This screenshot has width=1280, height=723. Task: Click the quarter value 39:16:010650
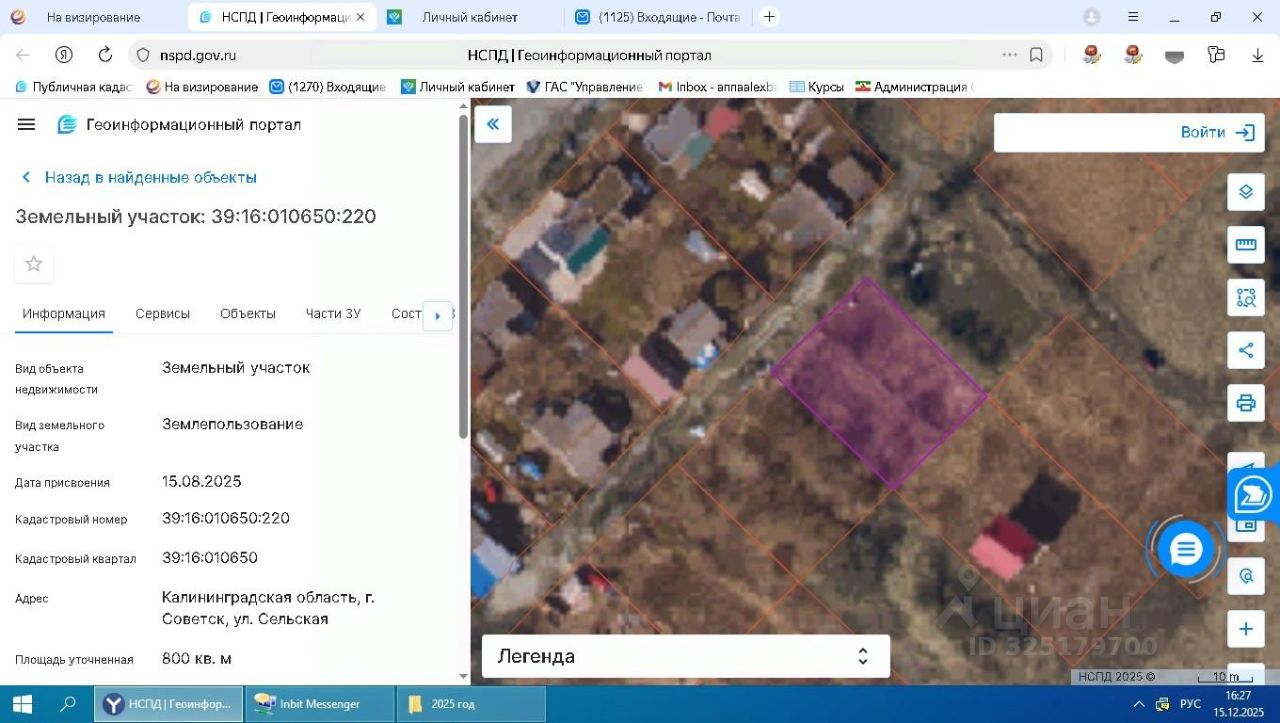tap(210, 557)
